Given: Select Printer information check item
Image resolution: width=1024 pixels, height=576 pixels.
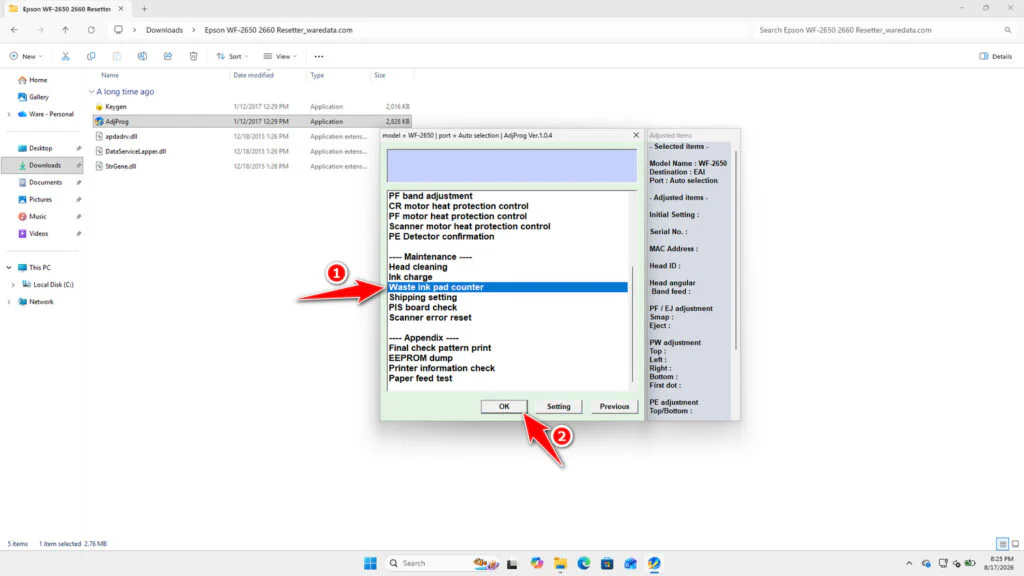Looking at the screenshot, I should coord(441,368).
